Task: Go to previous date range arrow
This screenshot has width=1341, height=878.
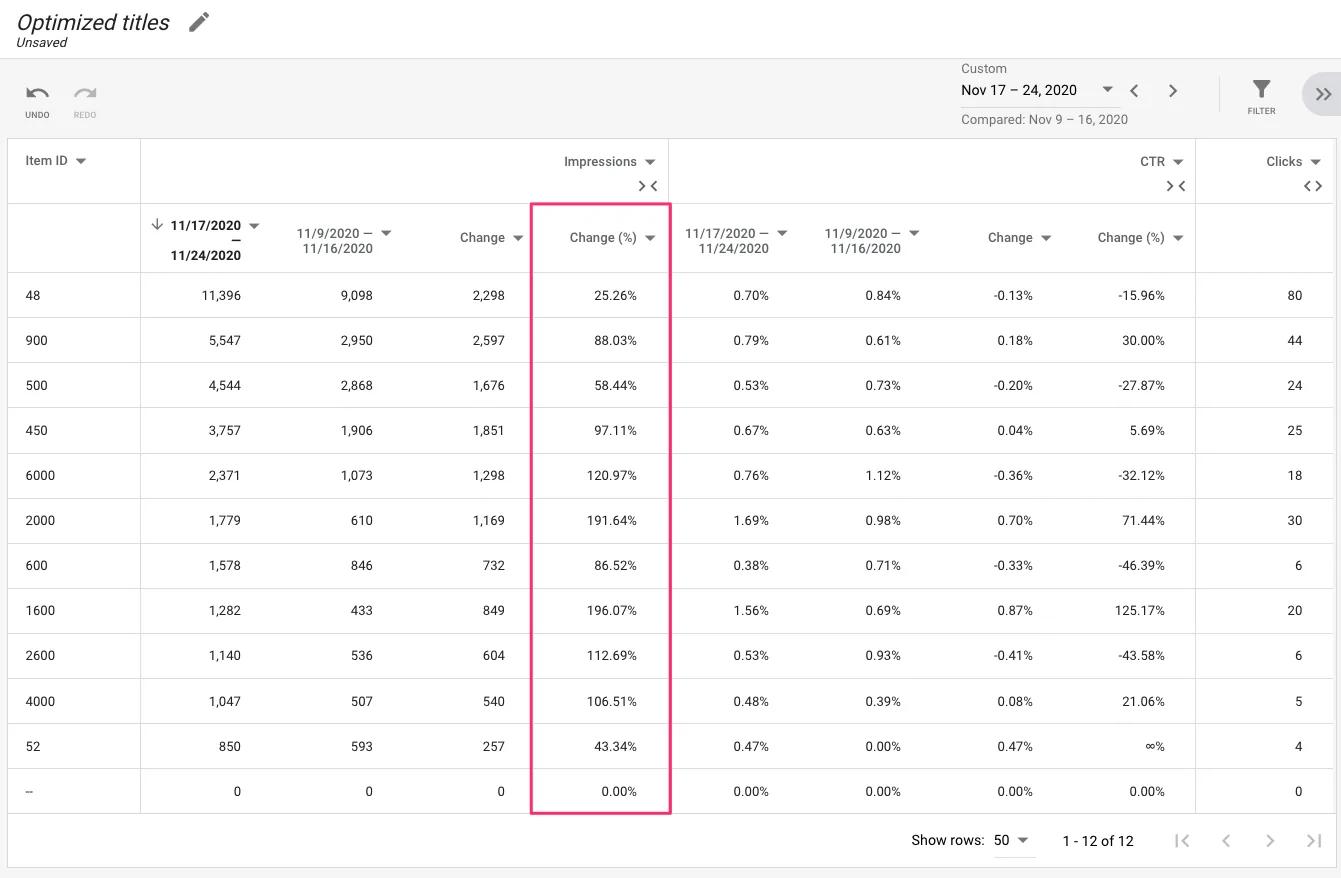Action: click(x=1134, y=91)
